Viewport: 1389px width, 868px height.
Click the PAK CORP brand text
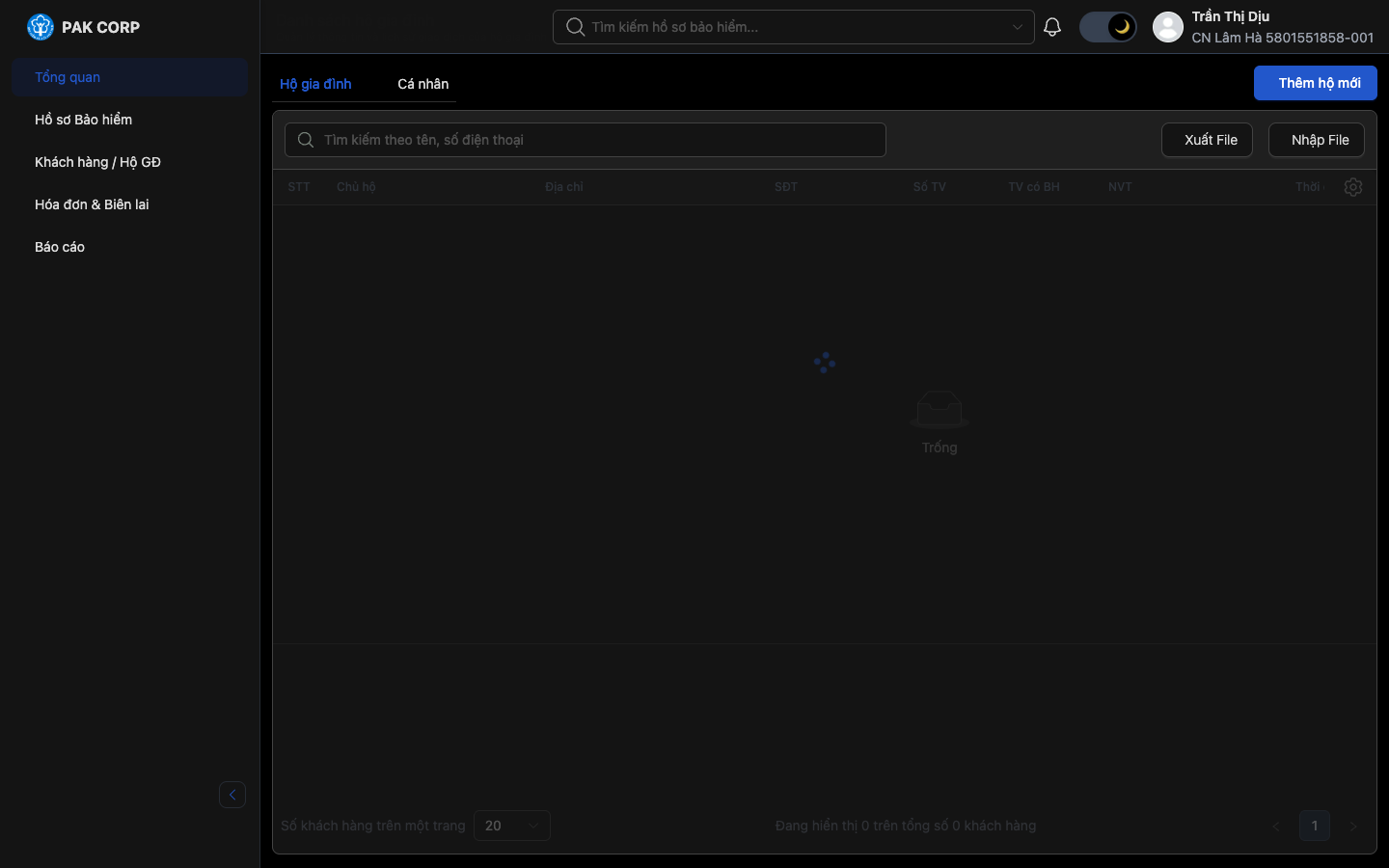pyautogui.click(x=100, y=27)
